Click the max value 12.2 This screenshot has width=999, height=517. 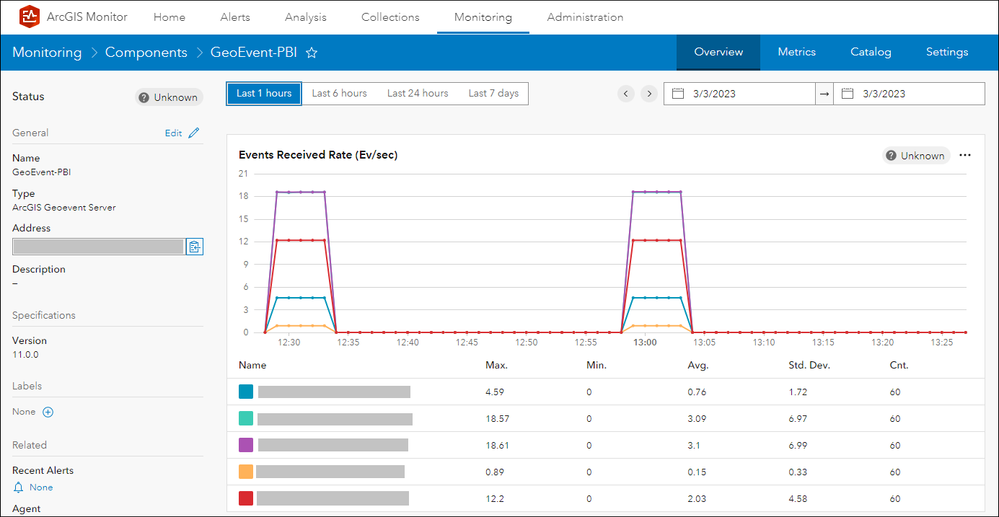(x=493, y=498)
